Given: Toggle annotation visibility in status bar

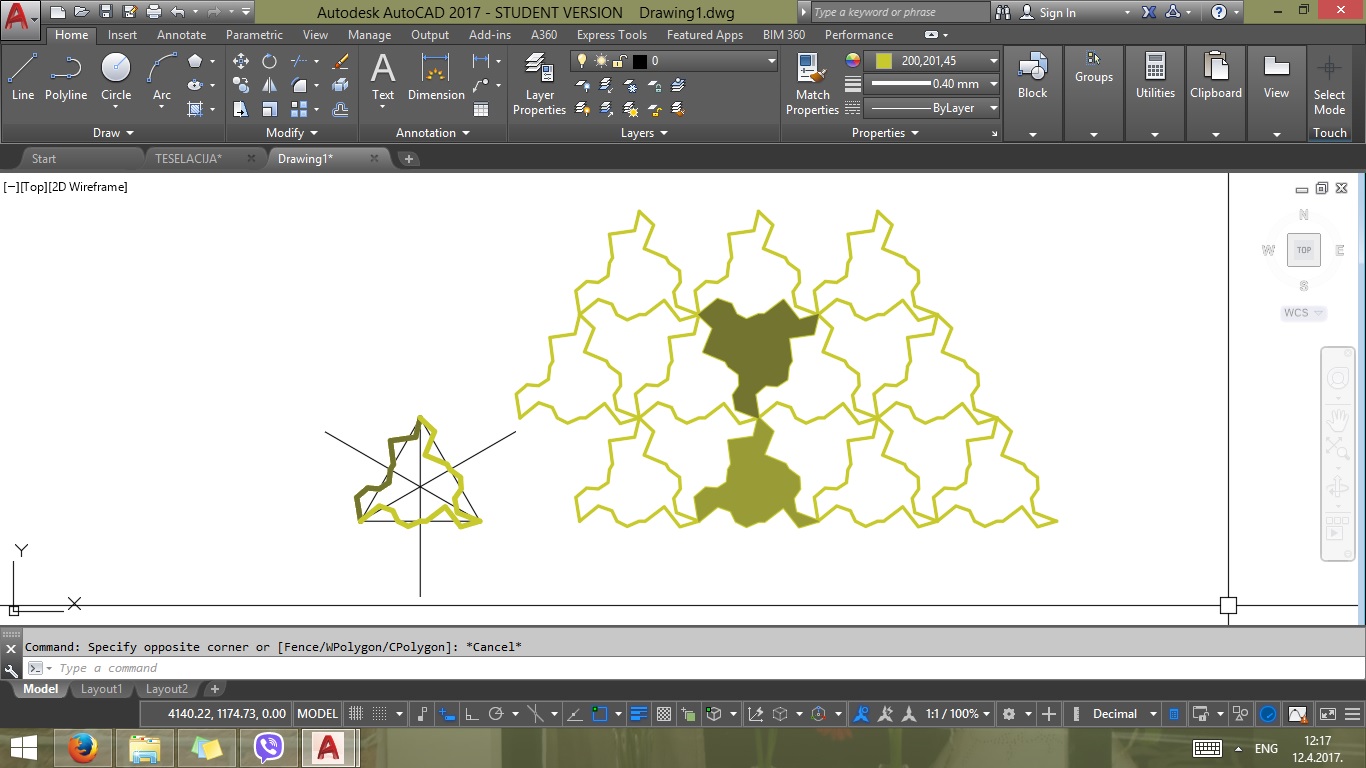Looking at the screenshot, I should 861,714.
